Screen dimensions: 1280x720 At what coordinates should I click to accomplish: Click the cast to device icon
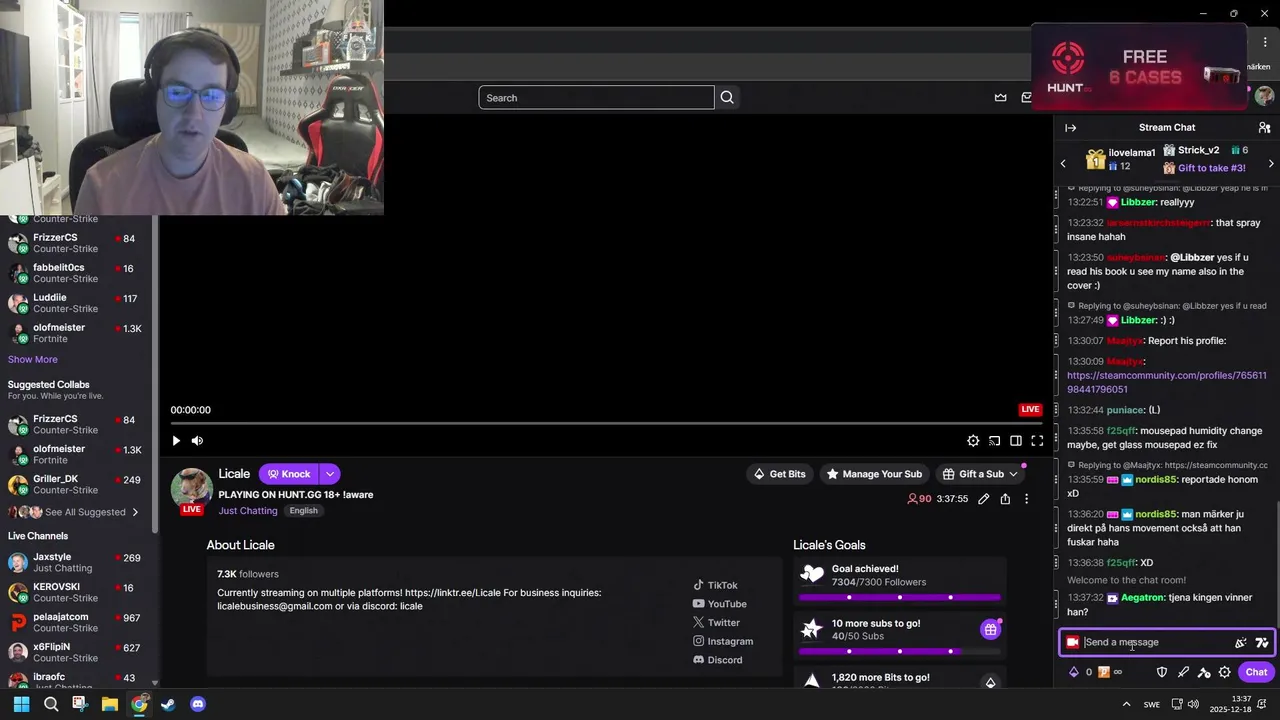pos(994,441)
